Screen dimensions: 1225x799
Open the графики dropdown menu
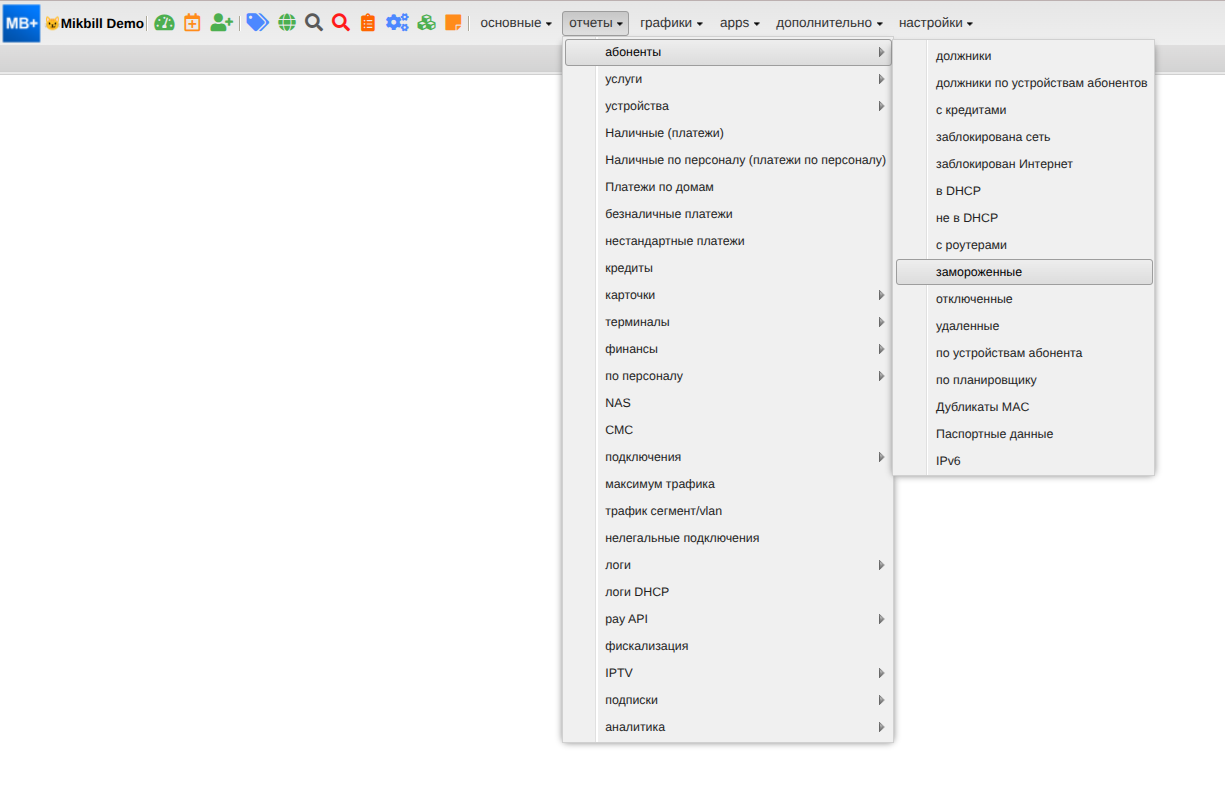pos(671,22)
